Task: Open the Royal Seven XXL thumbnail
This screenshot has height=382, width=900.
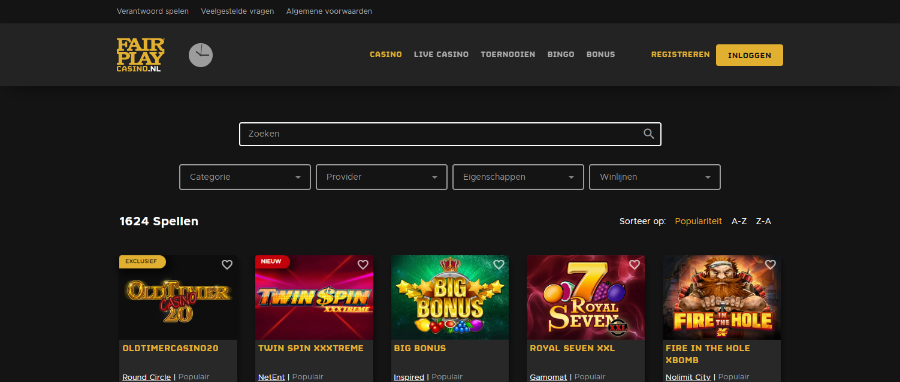Action: click(586, 298)
